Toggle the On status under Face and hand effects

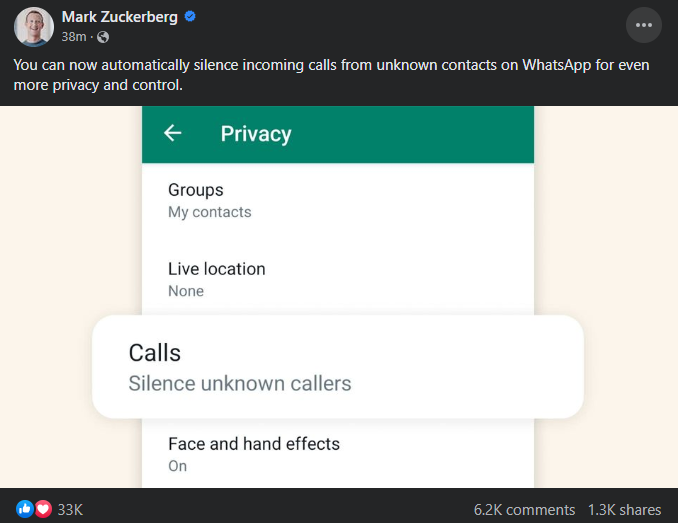[x=178, y=466]
